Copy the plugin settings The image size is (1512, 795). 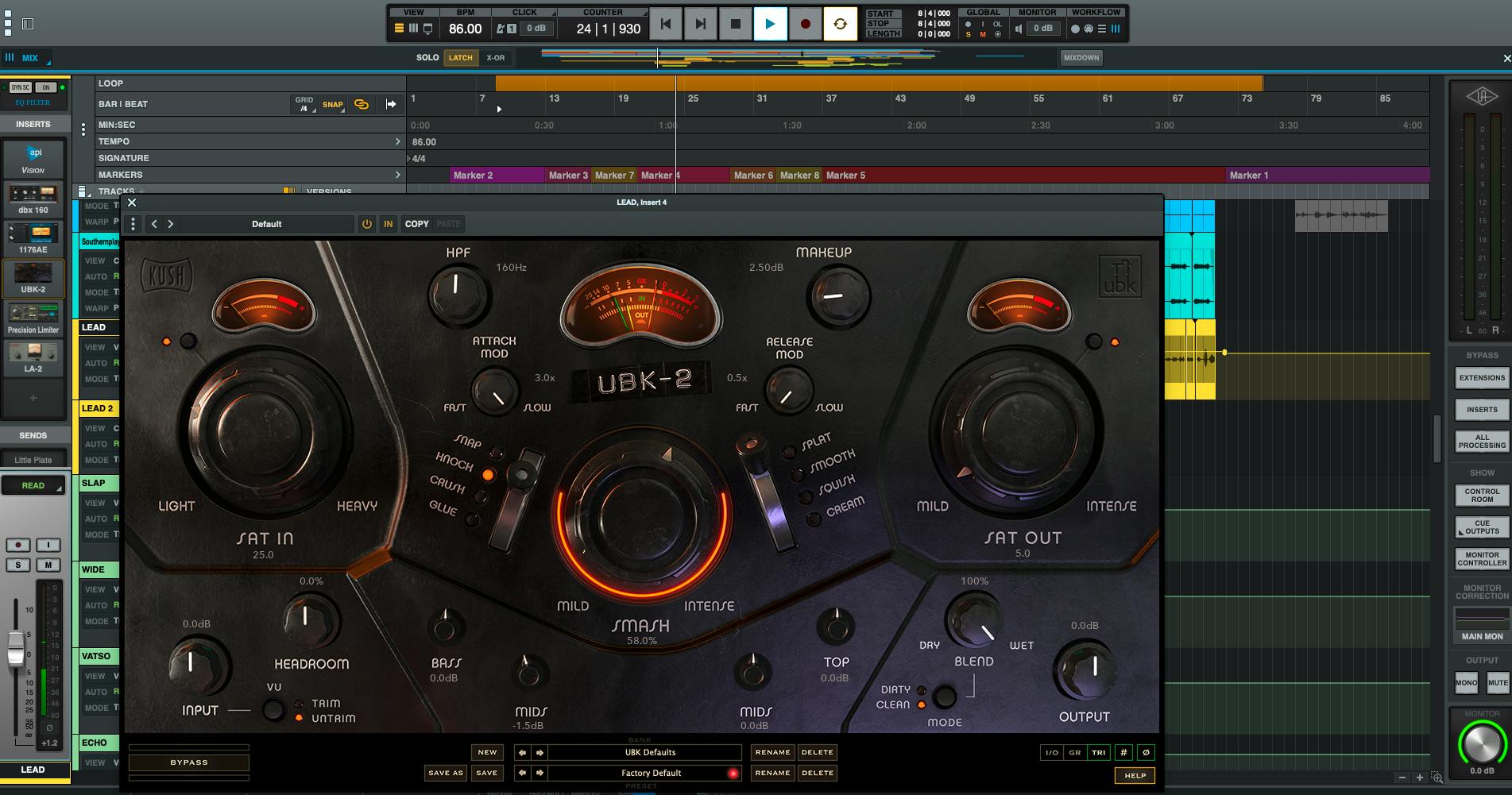click(x=416, y=224)
